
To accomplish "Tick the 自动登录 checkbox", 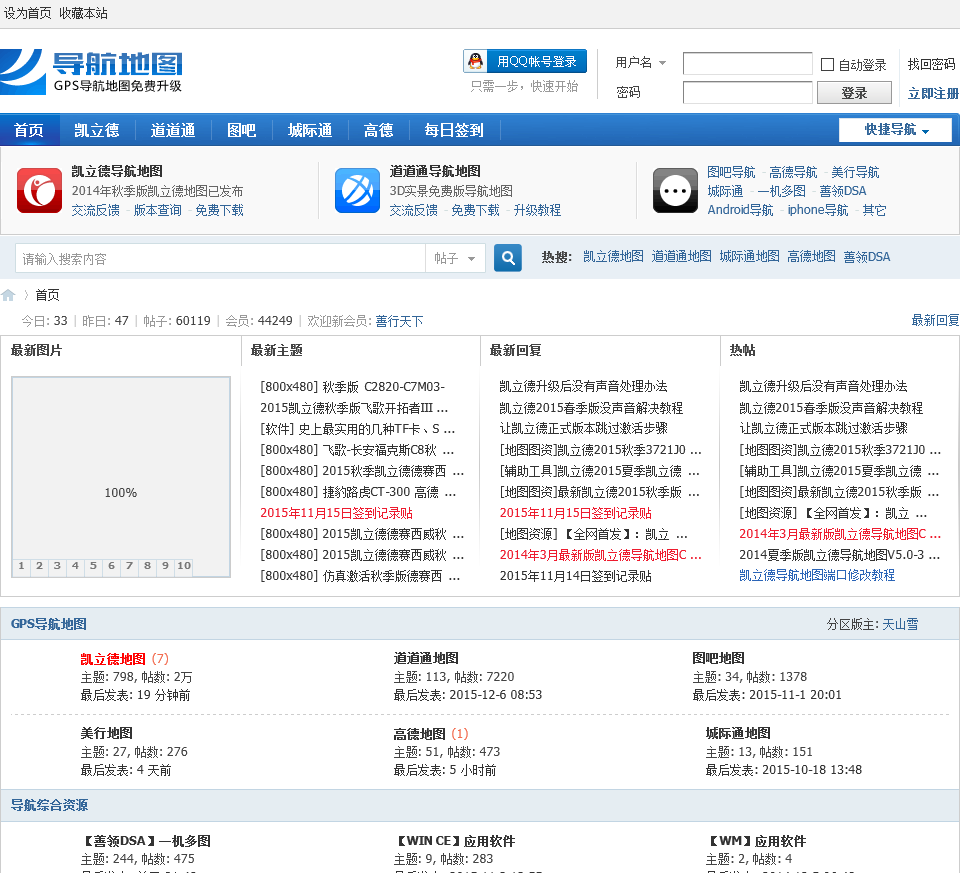I will click(x=827, y=64).
